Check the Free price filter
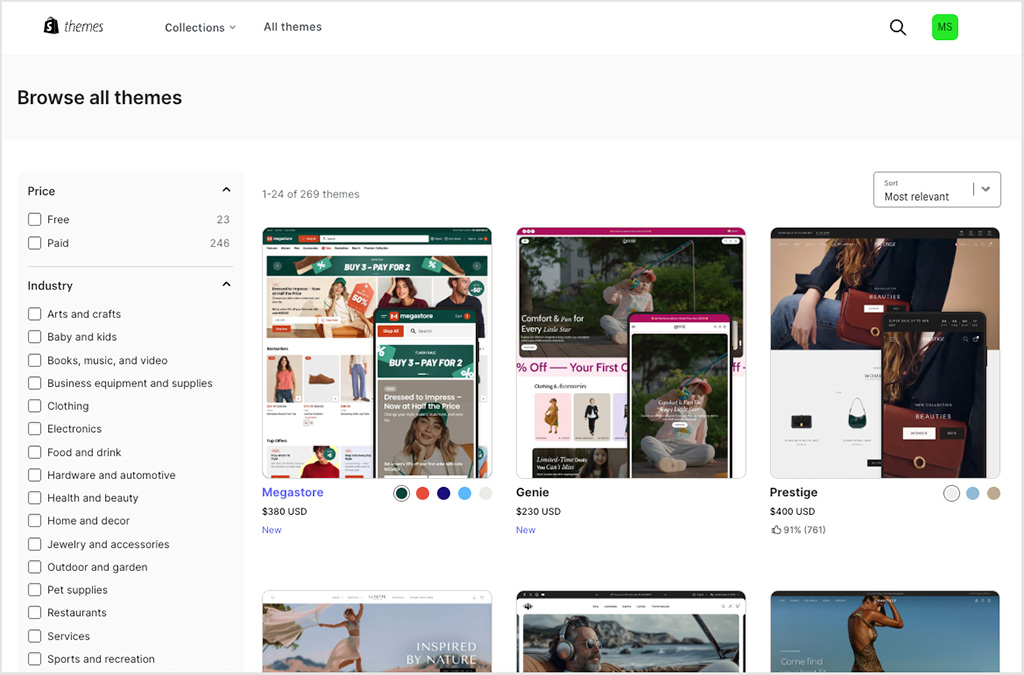1024x675 pixels. pyautogui.click(x=35, y=219)
